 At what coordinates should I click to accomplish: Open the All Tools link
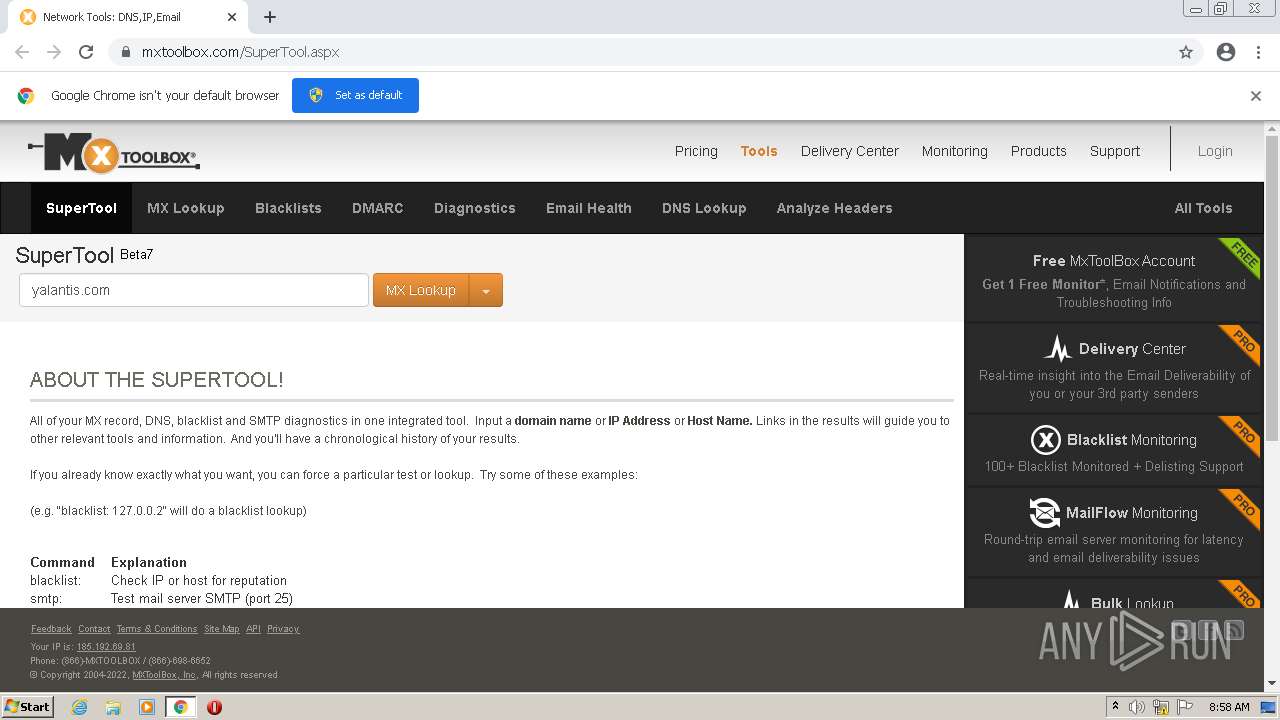[x=1203, y=208]
